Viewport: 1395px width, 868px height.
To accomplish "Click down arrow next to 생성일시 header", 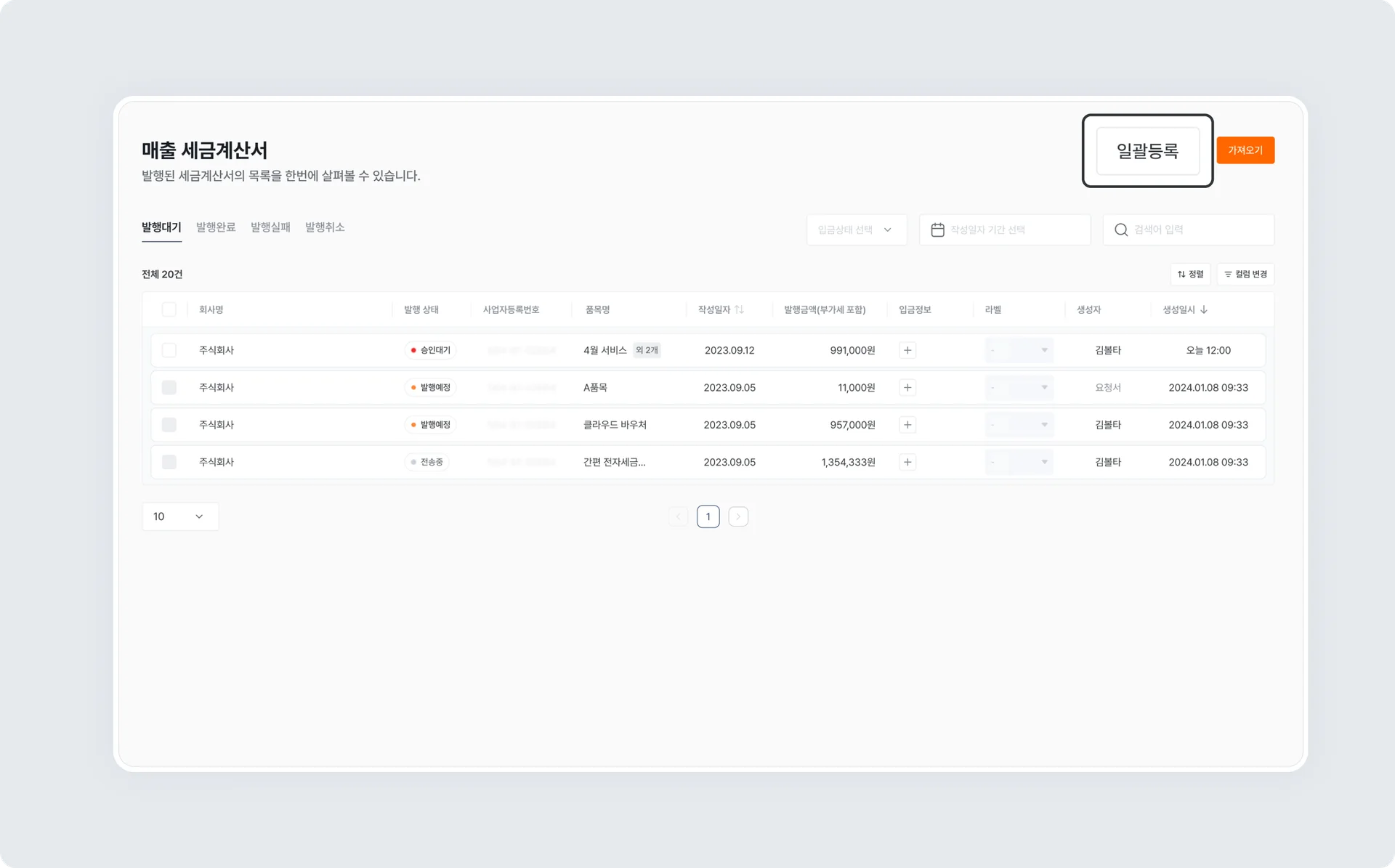I will (x=1204, y=309).
